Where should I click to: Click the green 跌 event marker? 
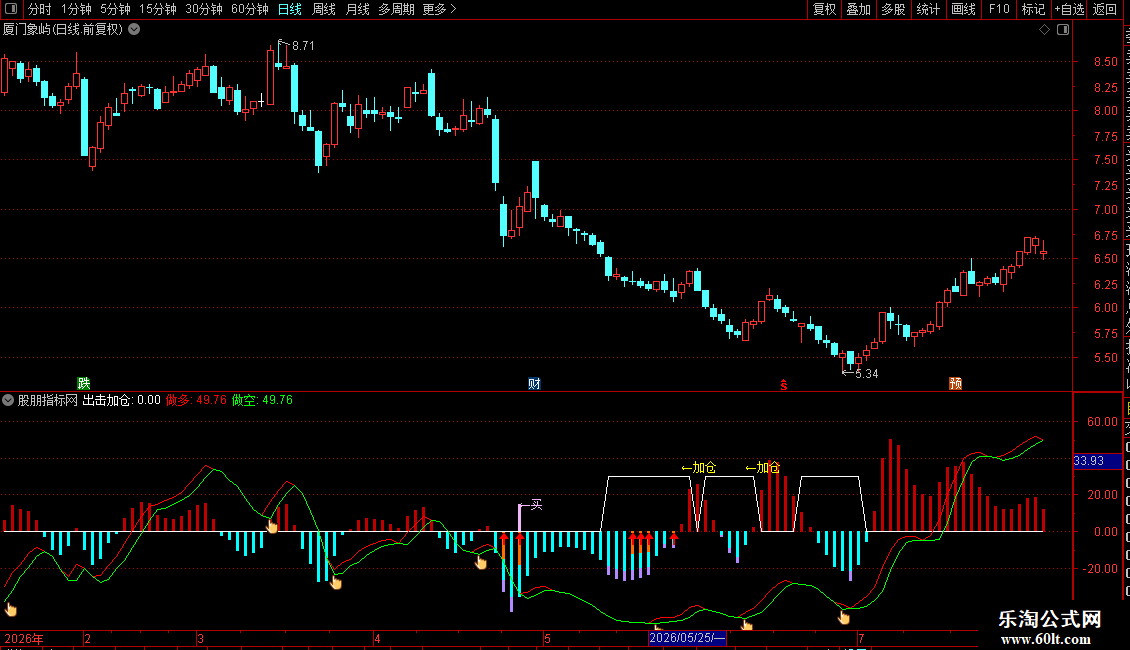coord(84,383)
